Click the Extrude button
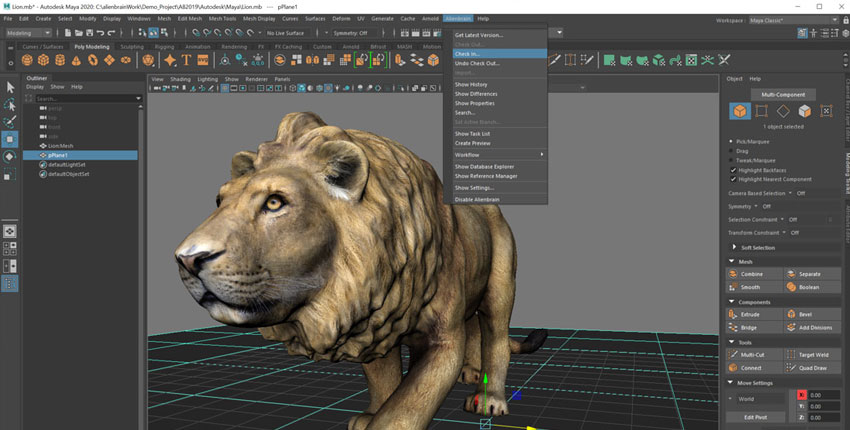Image resolution: width=850 pixels, height=430 pixels. [755, 315]
